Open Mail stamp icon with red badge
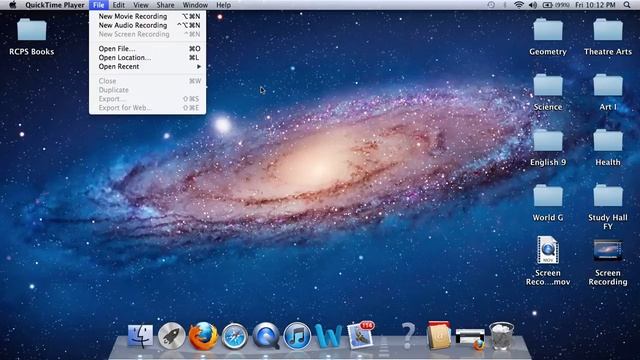 tap(361, 336)
